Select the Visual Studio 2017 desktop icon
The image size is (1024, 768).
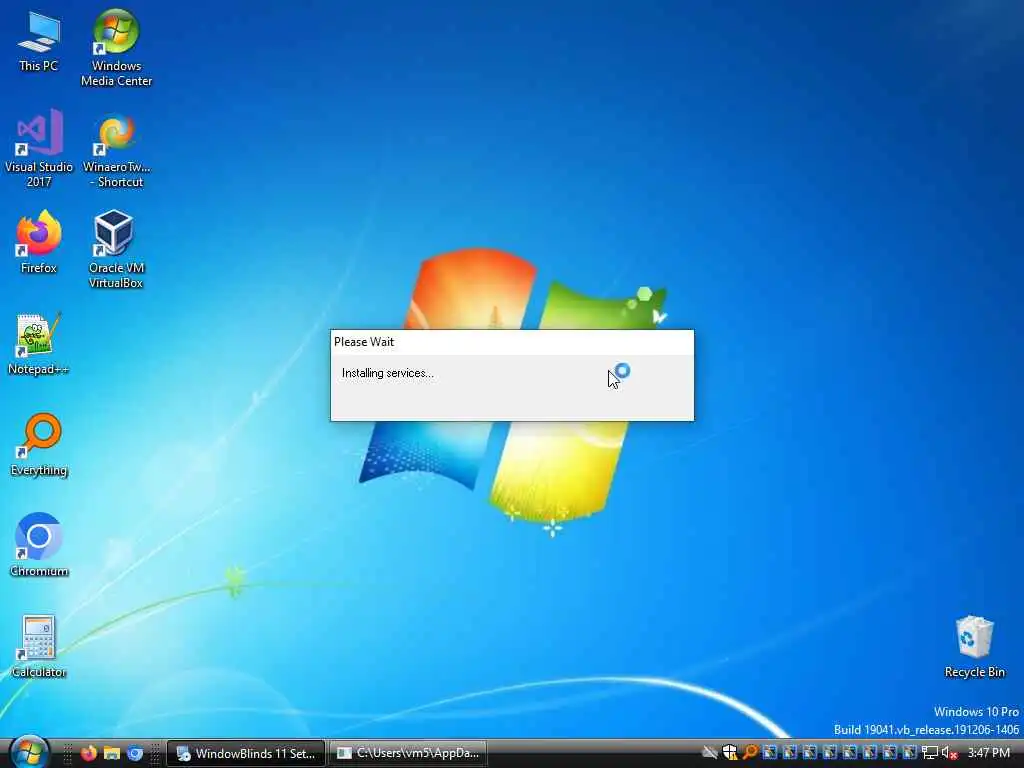pyautogui.click(x=39, y=149)
